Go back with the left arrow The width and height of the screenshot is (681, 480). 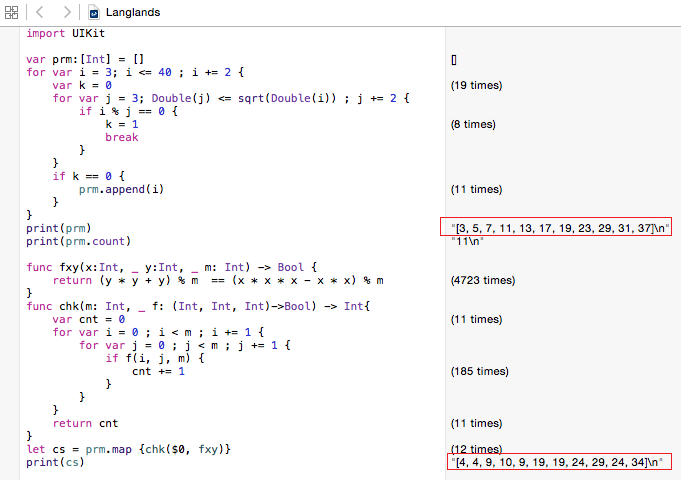point(39,12)
